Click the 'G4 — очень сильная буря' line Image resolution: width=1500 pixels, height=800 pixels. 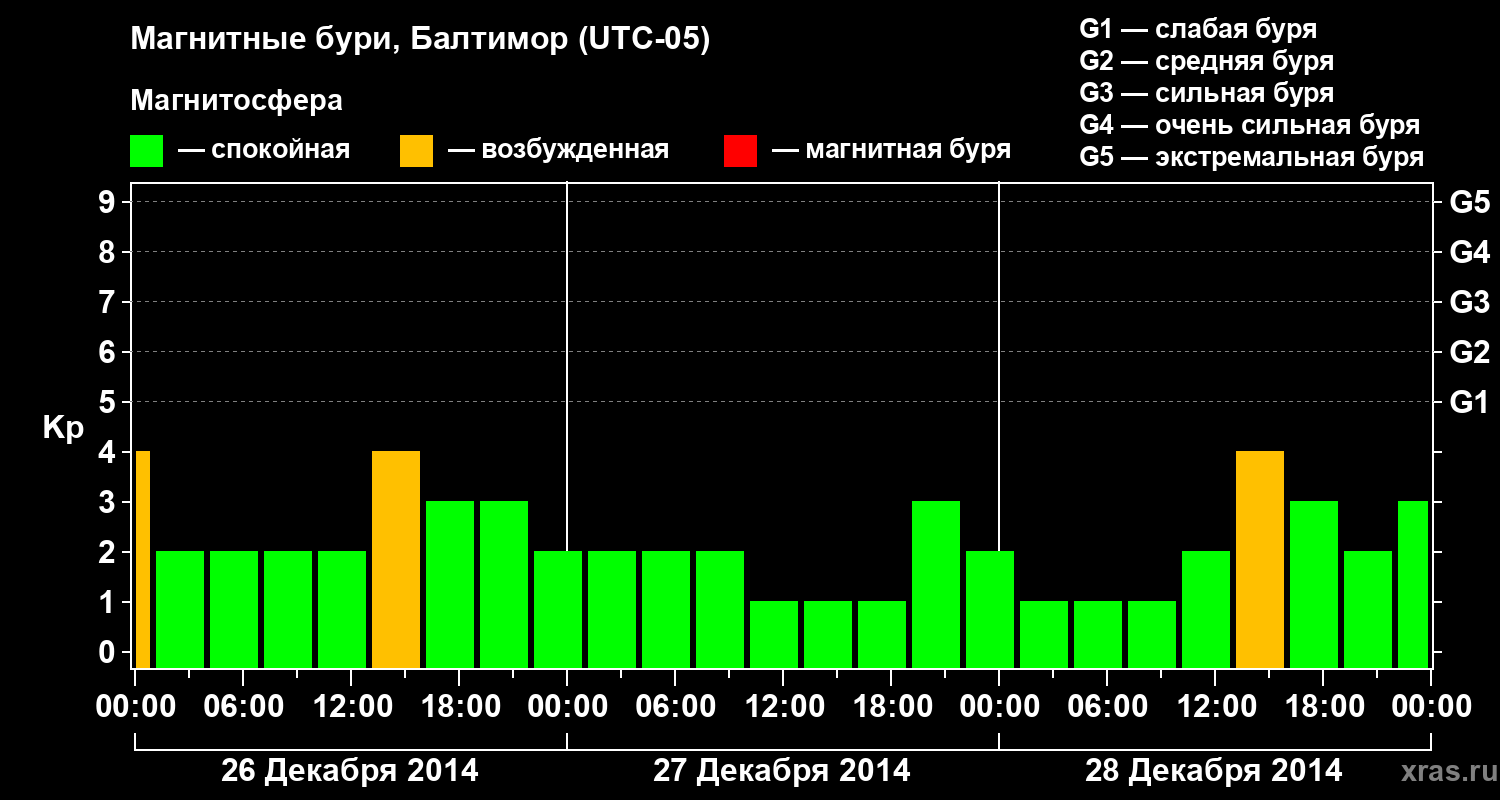tap(1250, 125)
